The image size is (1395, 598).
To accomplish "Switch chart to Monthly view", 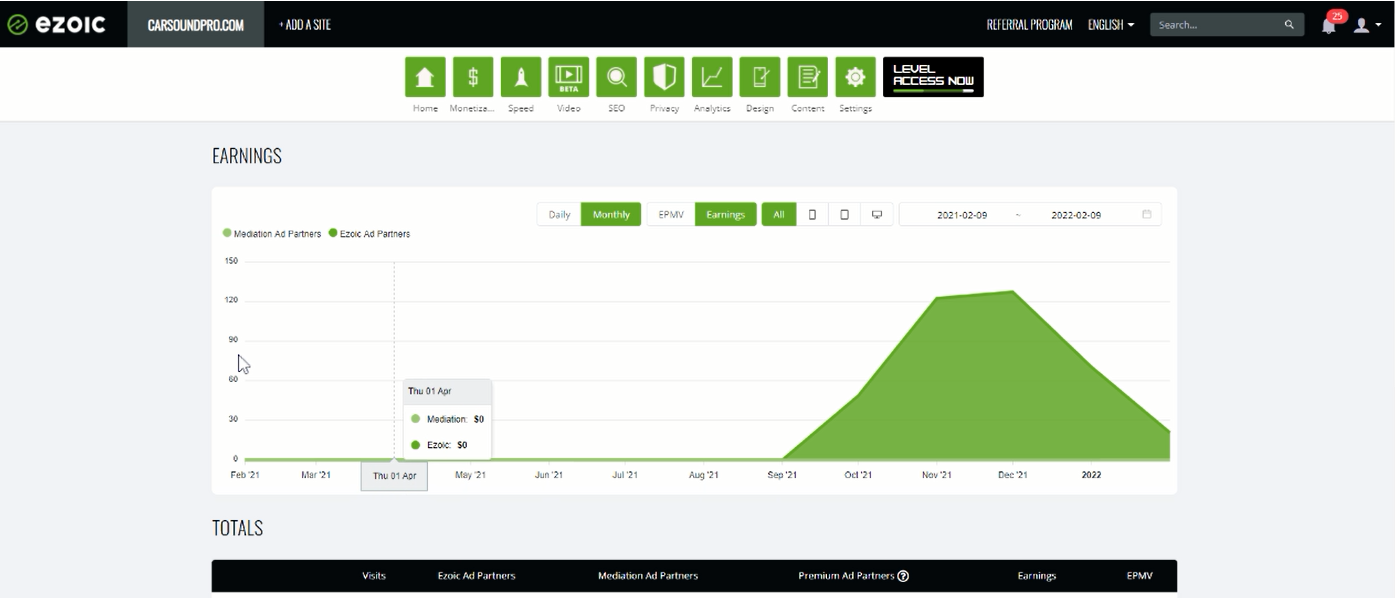I will (611, 214).
